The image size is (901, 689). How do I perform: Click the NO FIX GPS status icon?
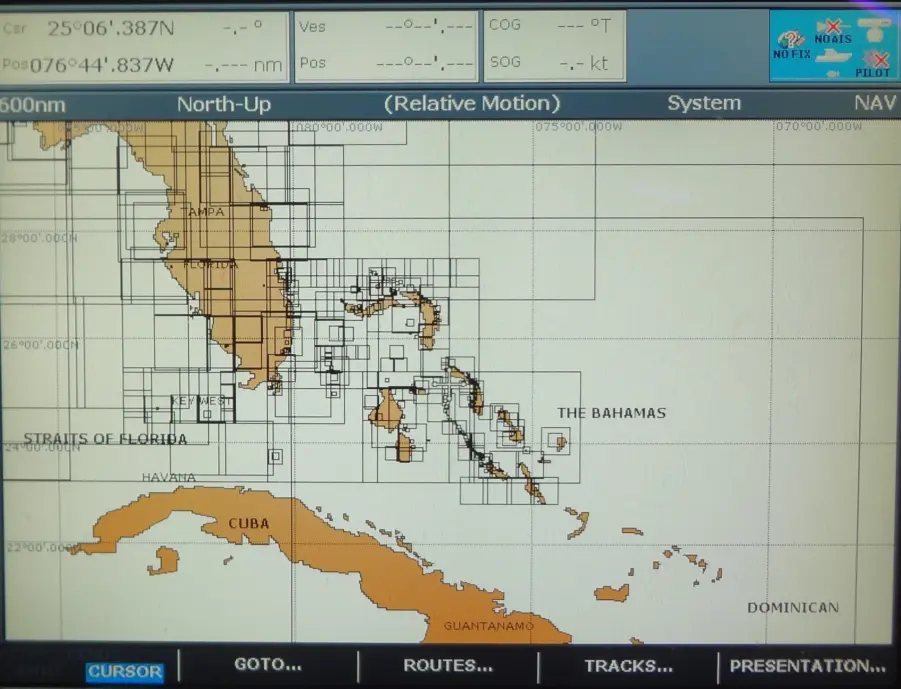[x=792, y=40]
